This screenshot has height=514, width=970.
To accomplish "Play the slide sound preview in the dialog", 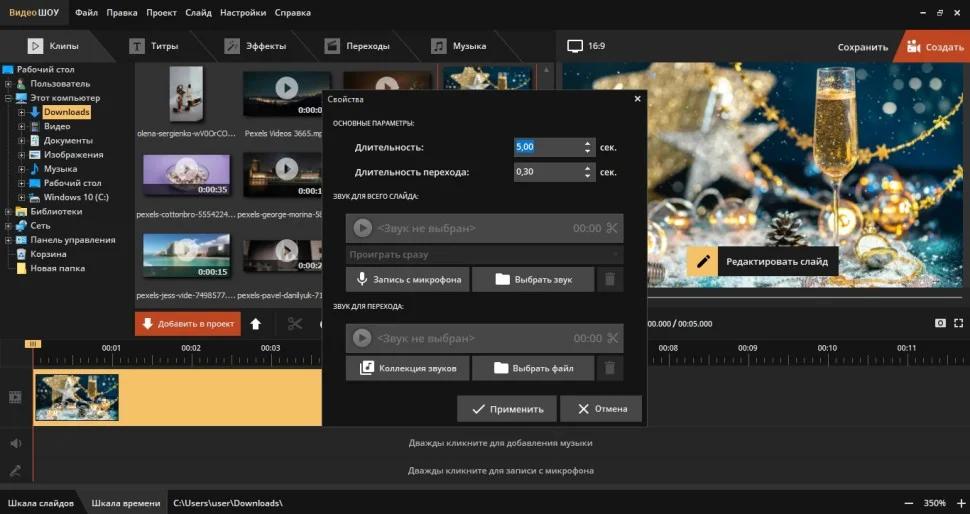I will [362, 228].
